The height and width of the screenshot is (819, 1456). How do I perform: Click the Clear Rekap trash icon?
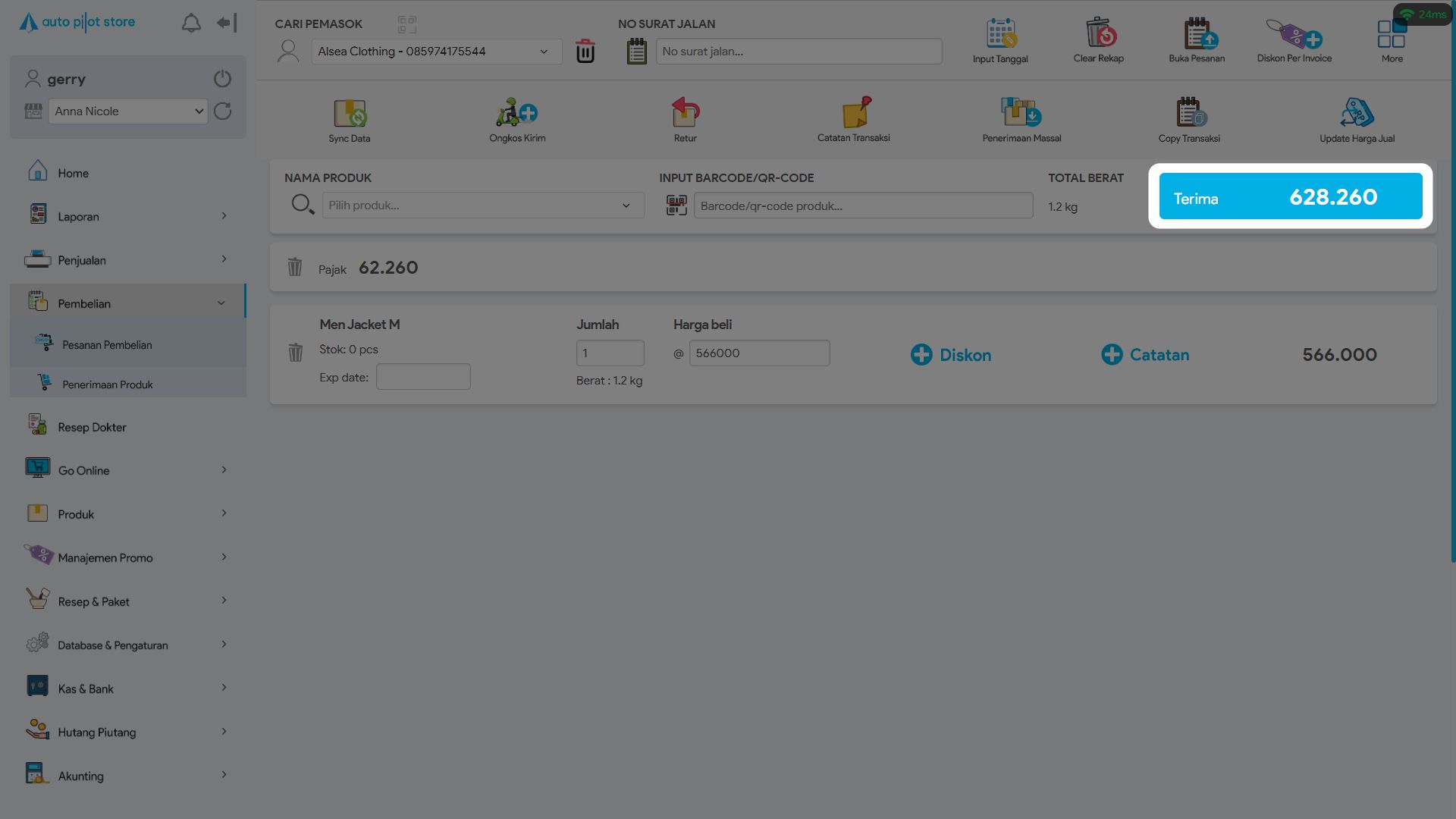1099,34
